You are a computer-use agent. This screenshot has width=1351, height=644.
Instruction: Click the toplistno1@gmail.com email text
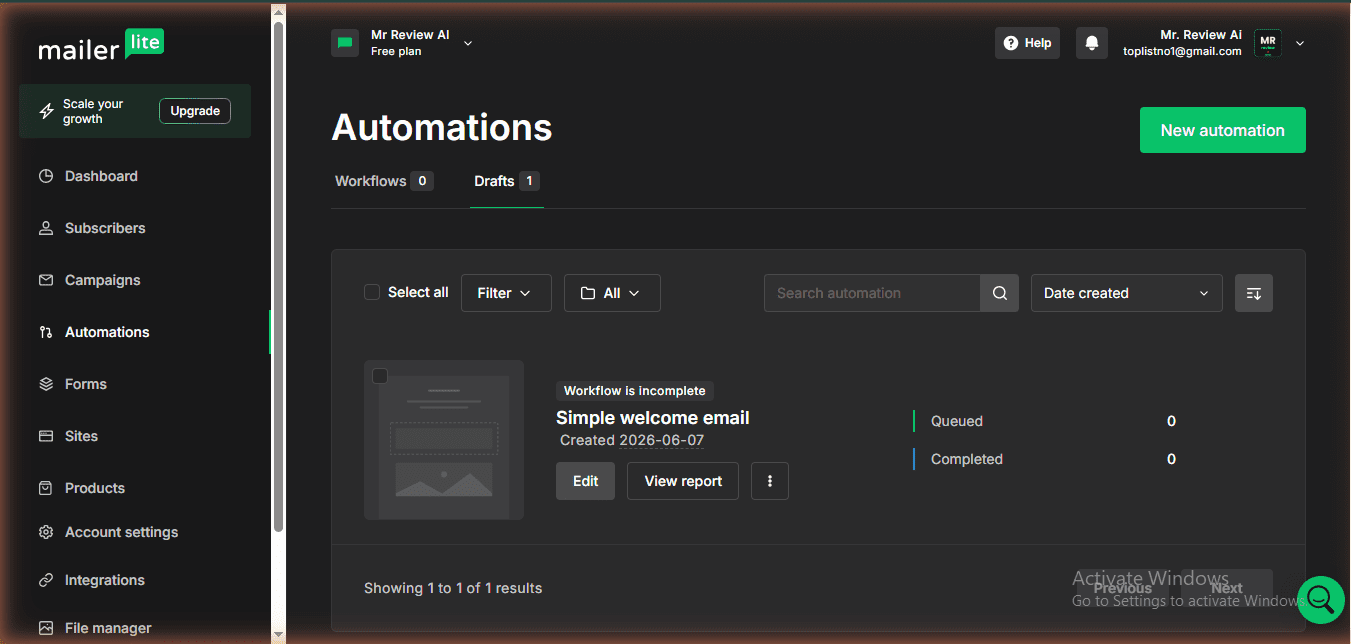pos(1182,51)
